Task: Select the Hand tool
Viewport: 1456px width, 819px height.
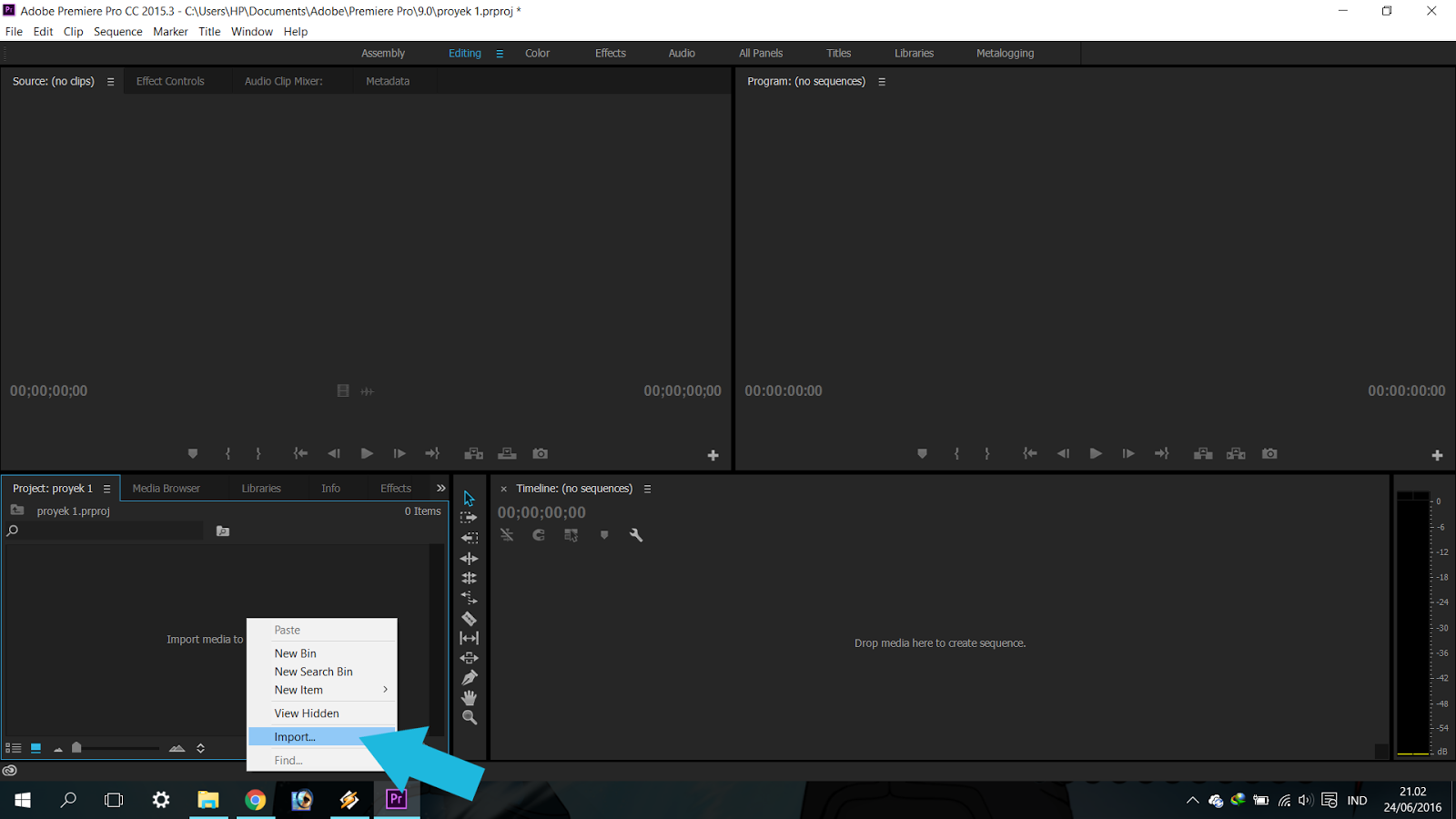Action: (469, 698)
